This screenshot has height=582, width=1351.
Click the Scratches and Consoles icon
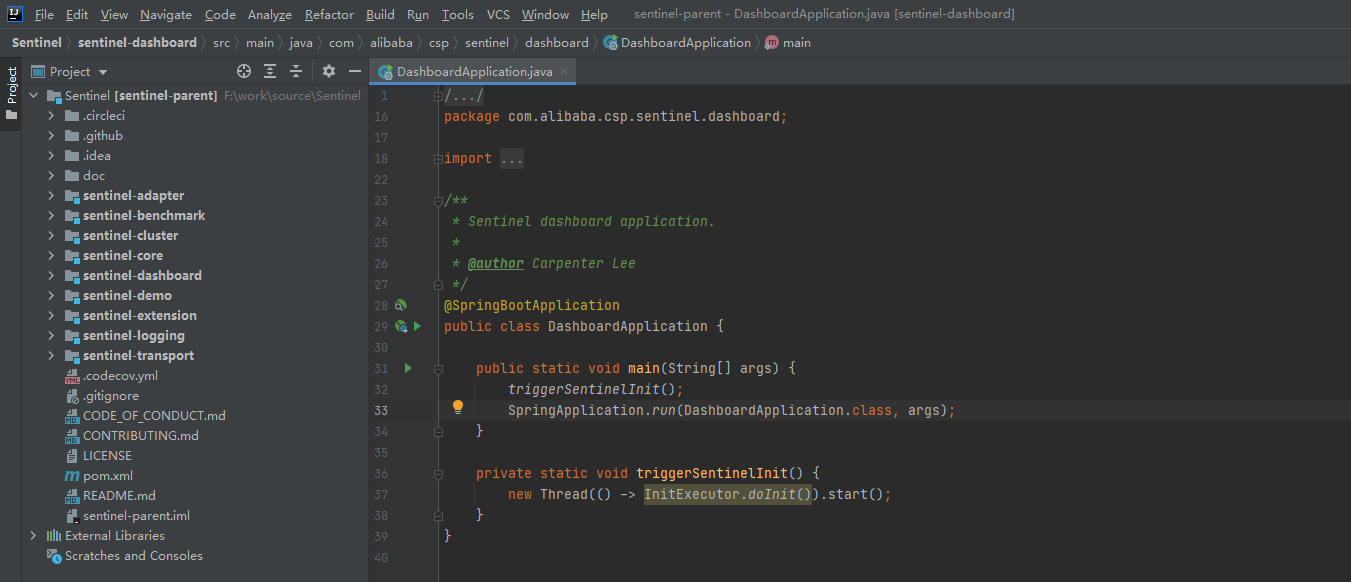[54, 556]
